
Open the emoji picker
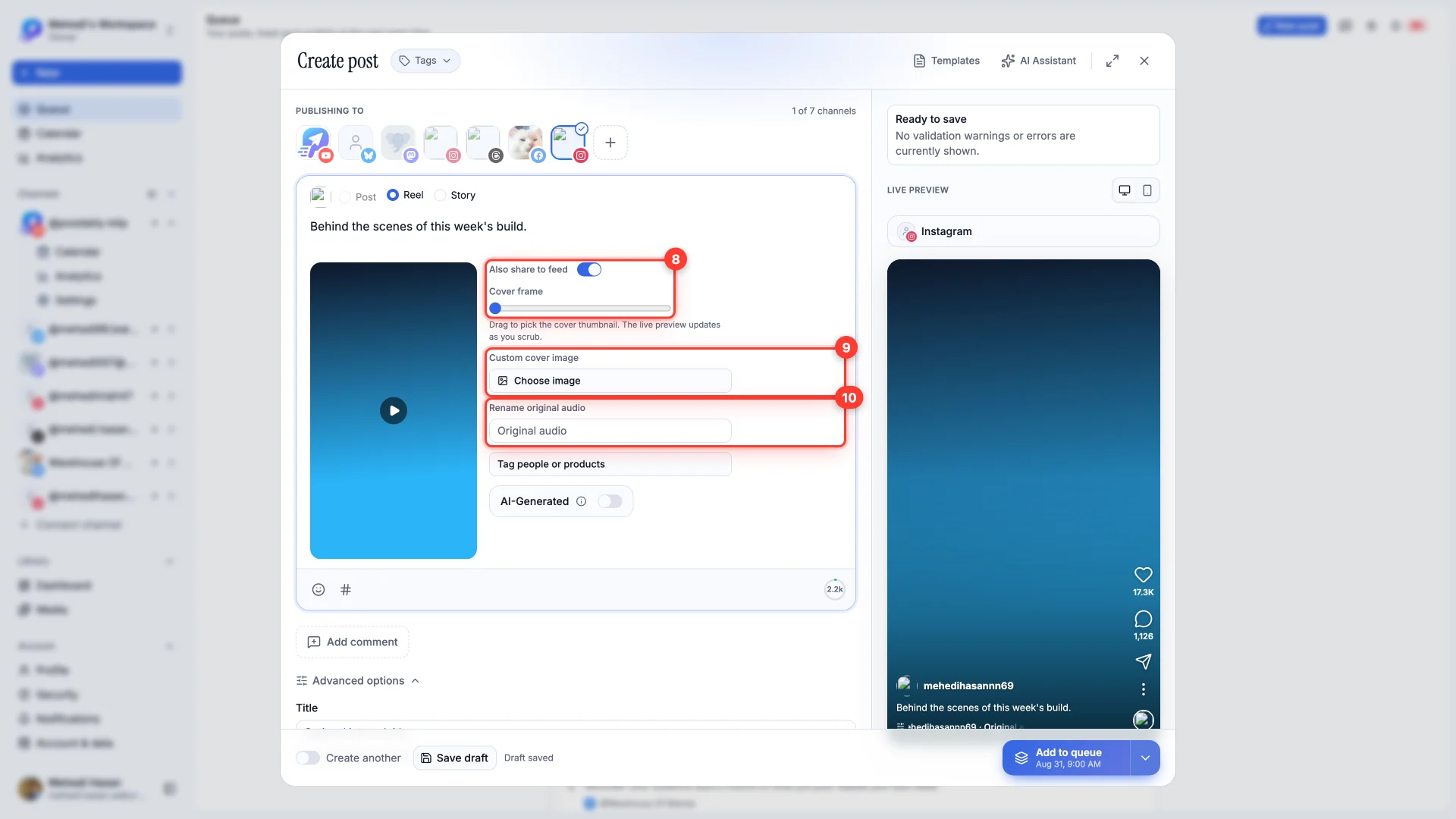coord(318,589)
